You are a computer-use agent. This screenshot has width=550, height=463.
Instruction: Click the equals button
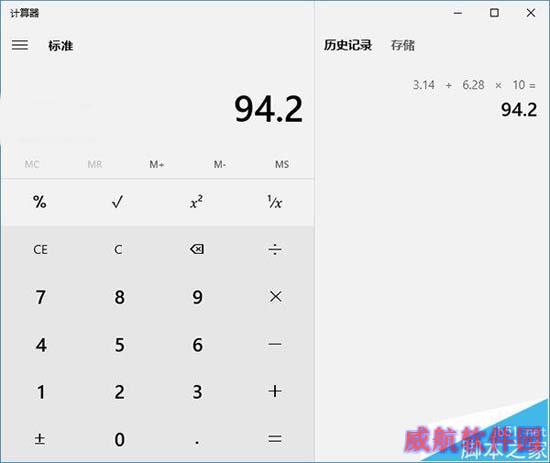275,439
